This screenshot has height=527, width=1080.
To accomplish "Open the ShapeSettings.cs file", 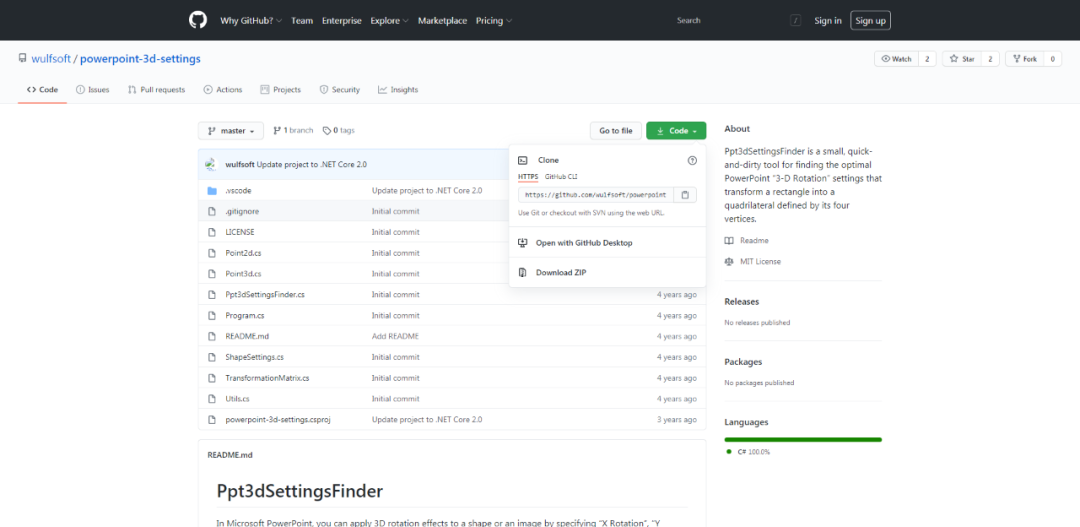I will click(255, 358).
